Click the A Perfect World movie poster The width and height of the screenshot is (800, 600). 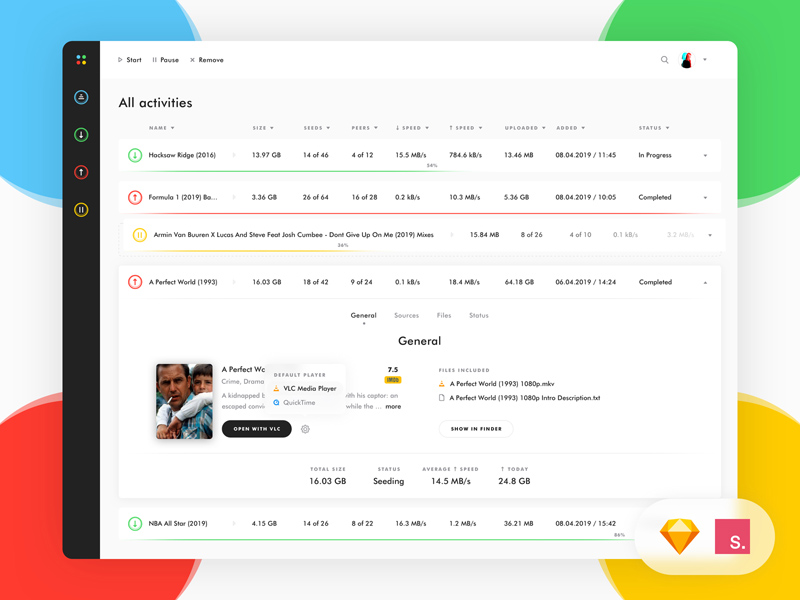[x=184, y=402]
